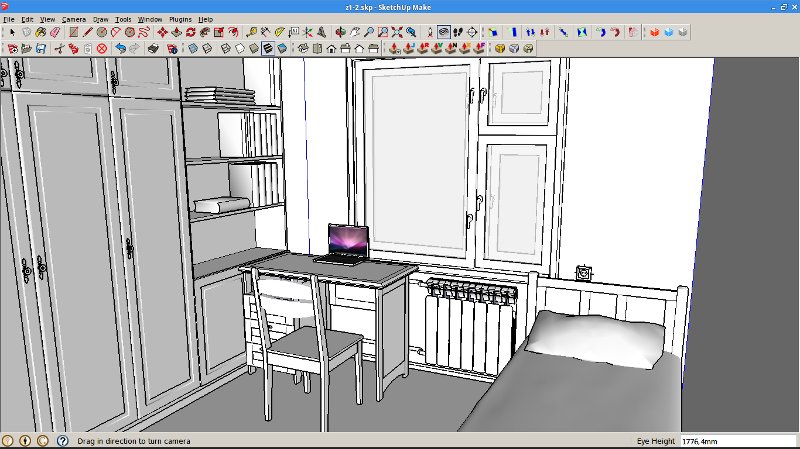Switch to Wireframe face style

[x=226, y=48]
